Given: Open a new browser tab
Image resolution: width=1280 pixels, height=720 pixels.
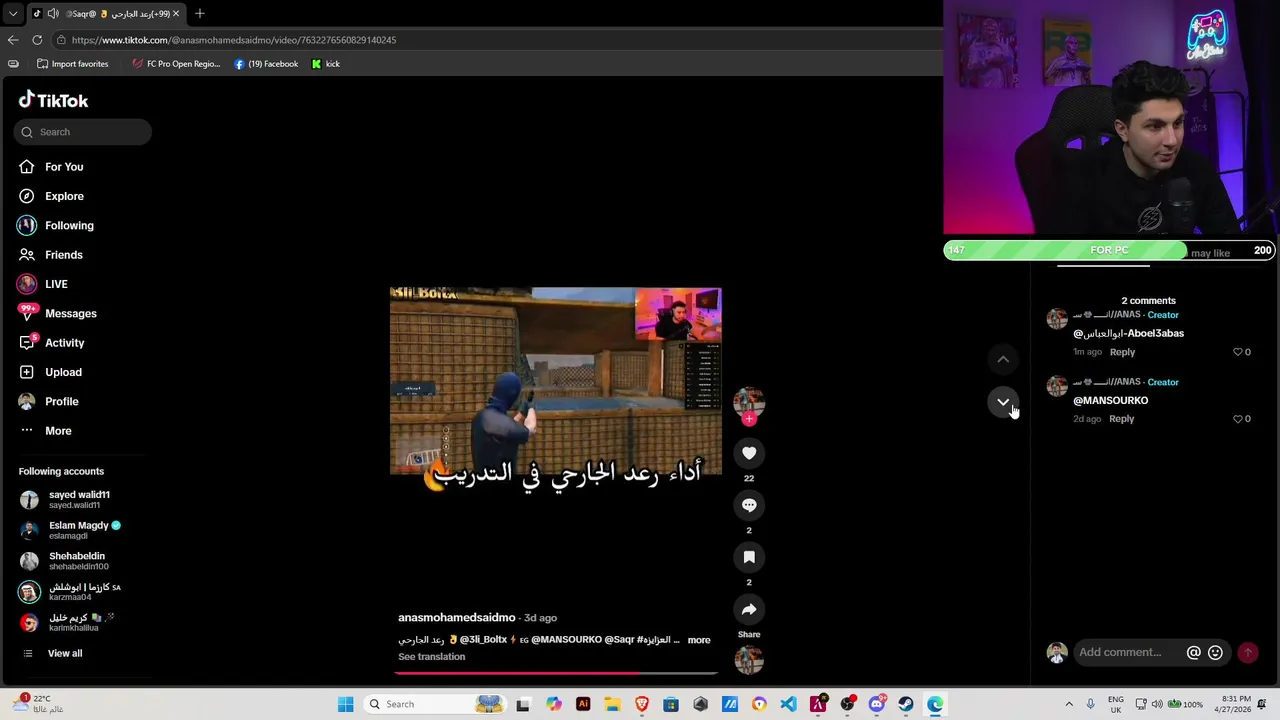Looking at the screenshot, I should tap(200, 13).
